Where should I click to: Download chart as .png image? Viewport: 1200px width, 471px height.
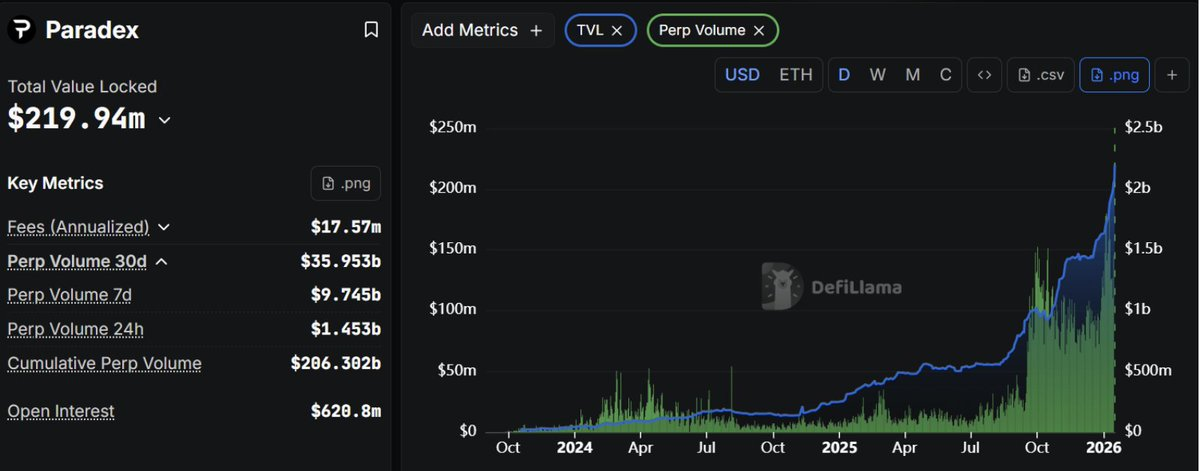pos(1114,75)
